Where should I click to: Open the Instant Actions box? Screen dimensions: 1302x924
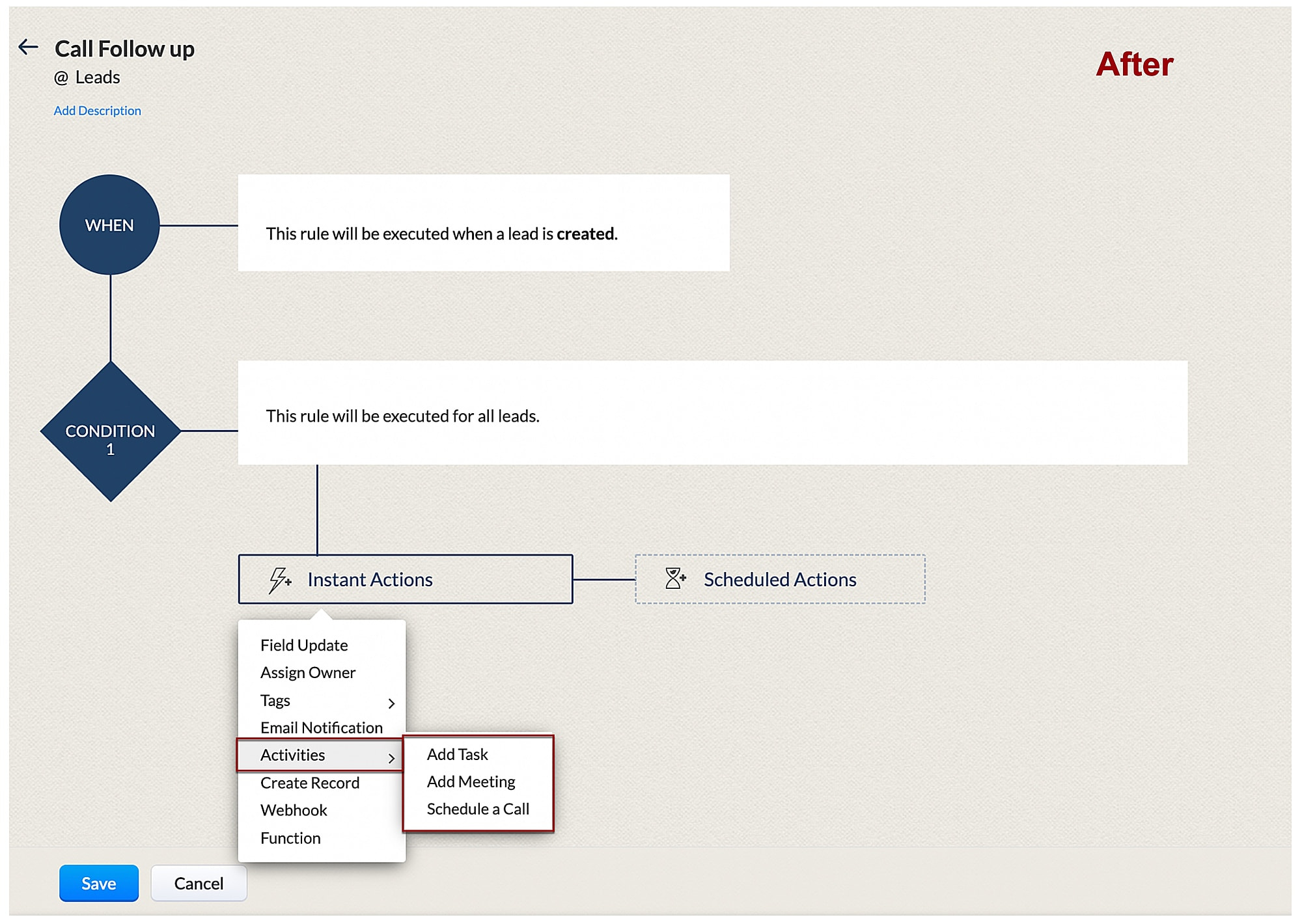tap(405, 579)
